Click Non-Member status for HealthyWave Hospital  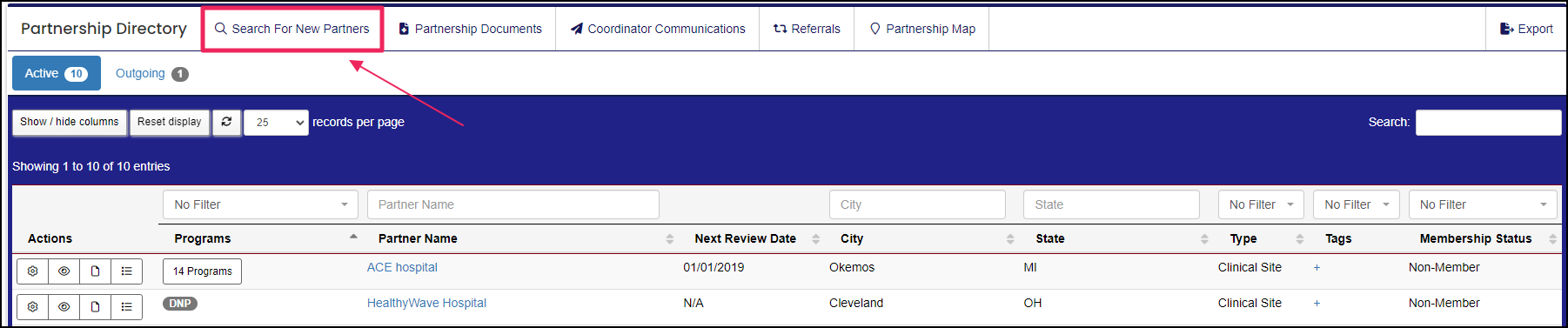click(1444, 303)
